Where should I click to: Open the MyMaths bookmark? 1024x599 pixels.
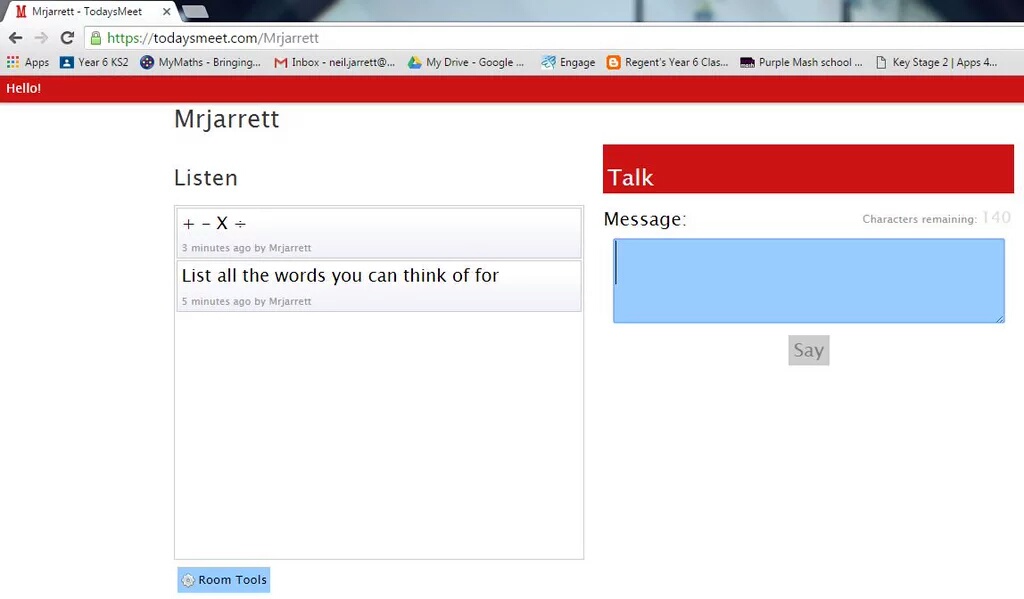[x=201, y=62]
